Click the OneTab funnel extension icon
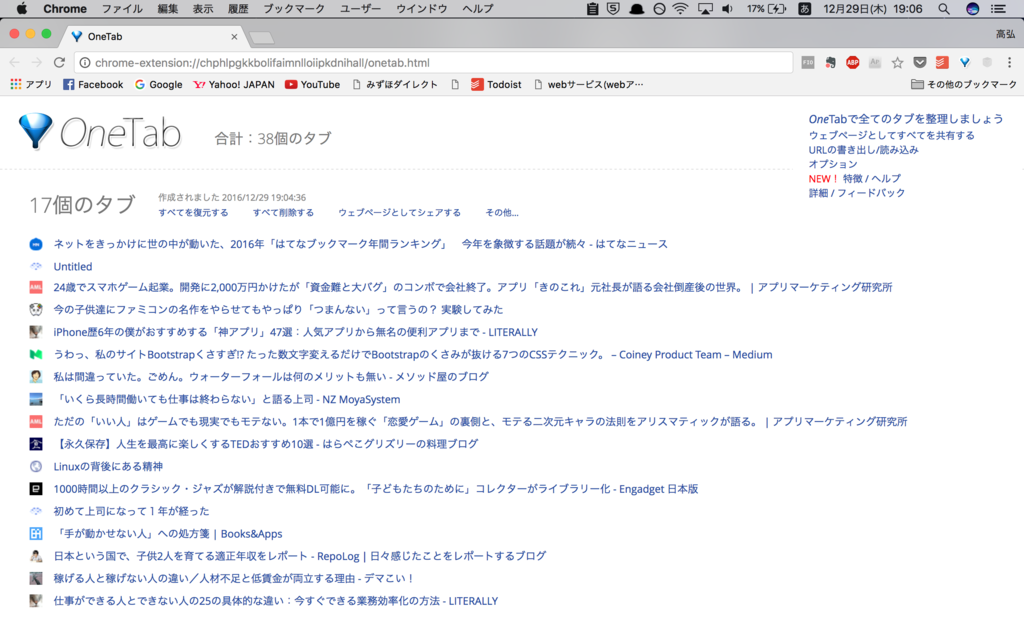 pos(965,63)
